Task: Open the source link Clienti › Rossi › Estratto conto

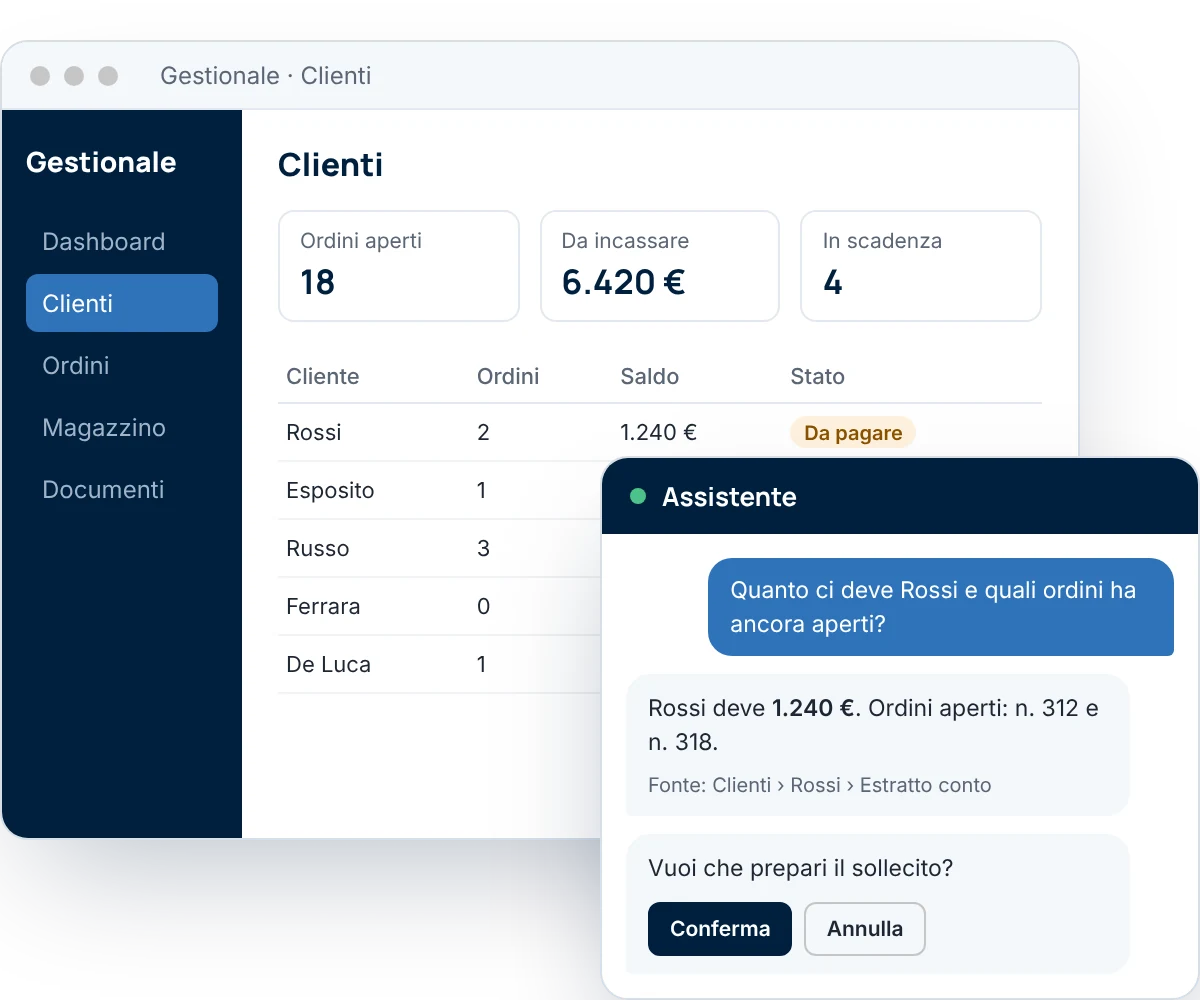Action: (852, 785)
